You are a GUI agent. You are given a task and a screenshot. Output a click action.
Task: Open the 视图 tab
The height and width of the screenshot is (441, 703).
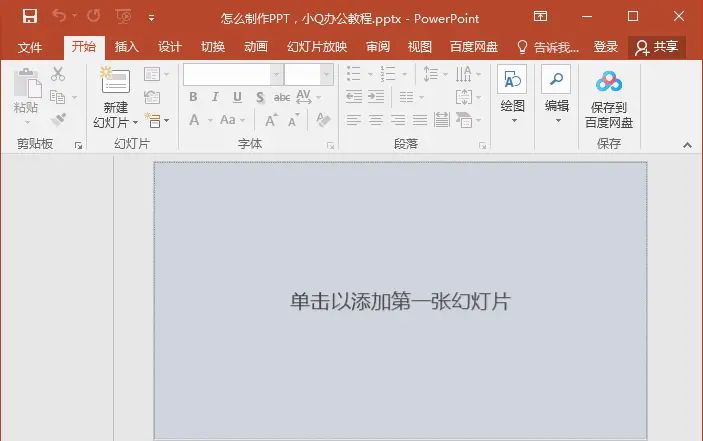click(420, 47)
